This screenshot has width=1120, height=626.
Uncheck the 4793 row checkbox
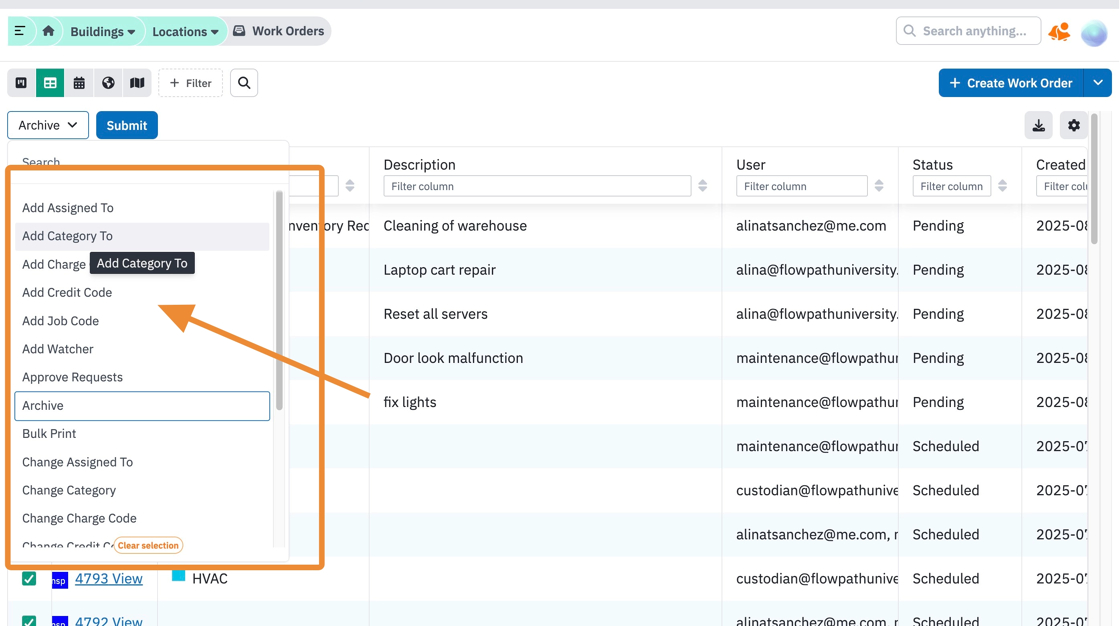tap(29, 578)
